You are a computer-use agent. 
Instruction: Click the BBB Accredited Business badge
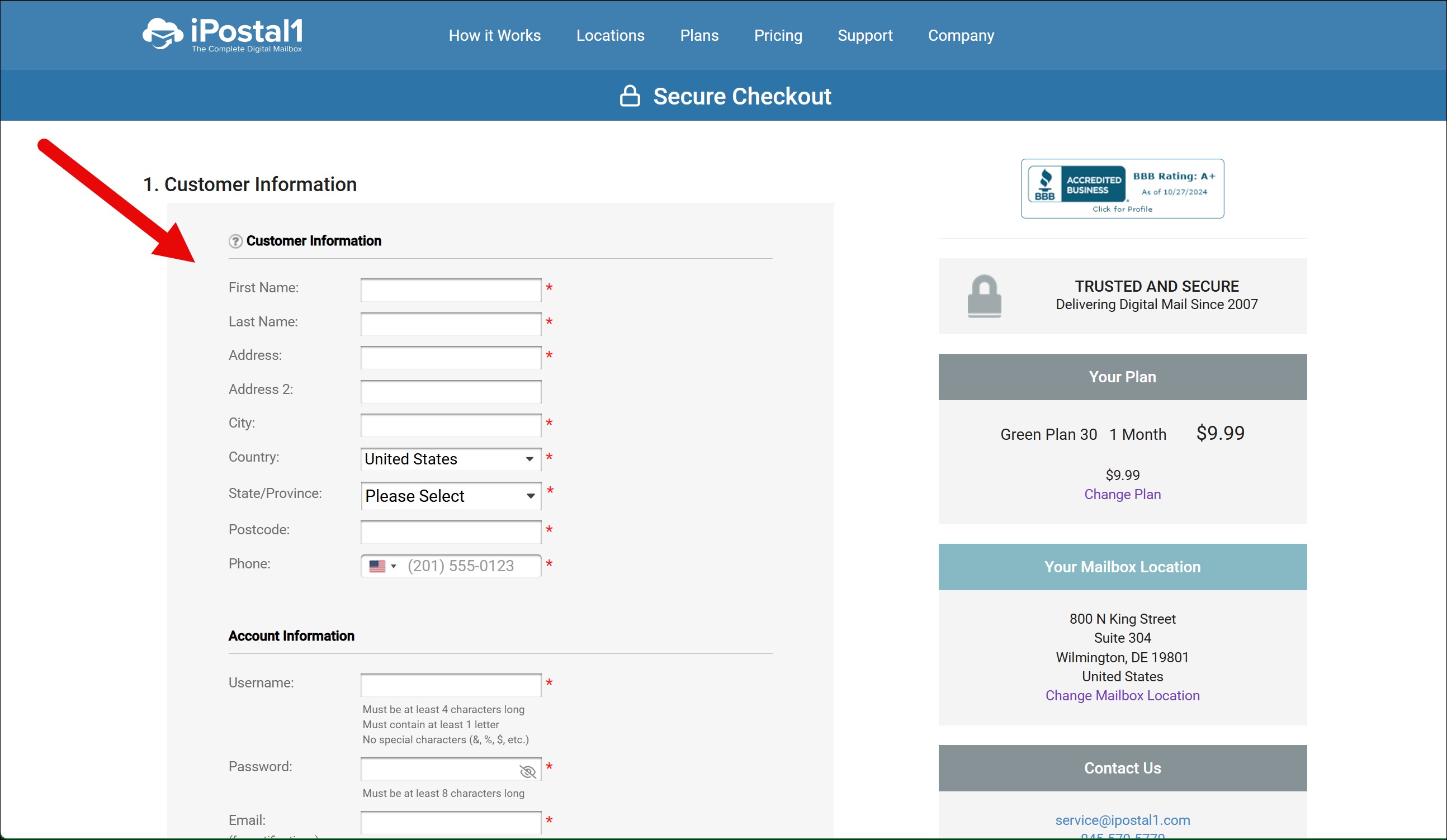tap(1122, 189)
